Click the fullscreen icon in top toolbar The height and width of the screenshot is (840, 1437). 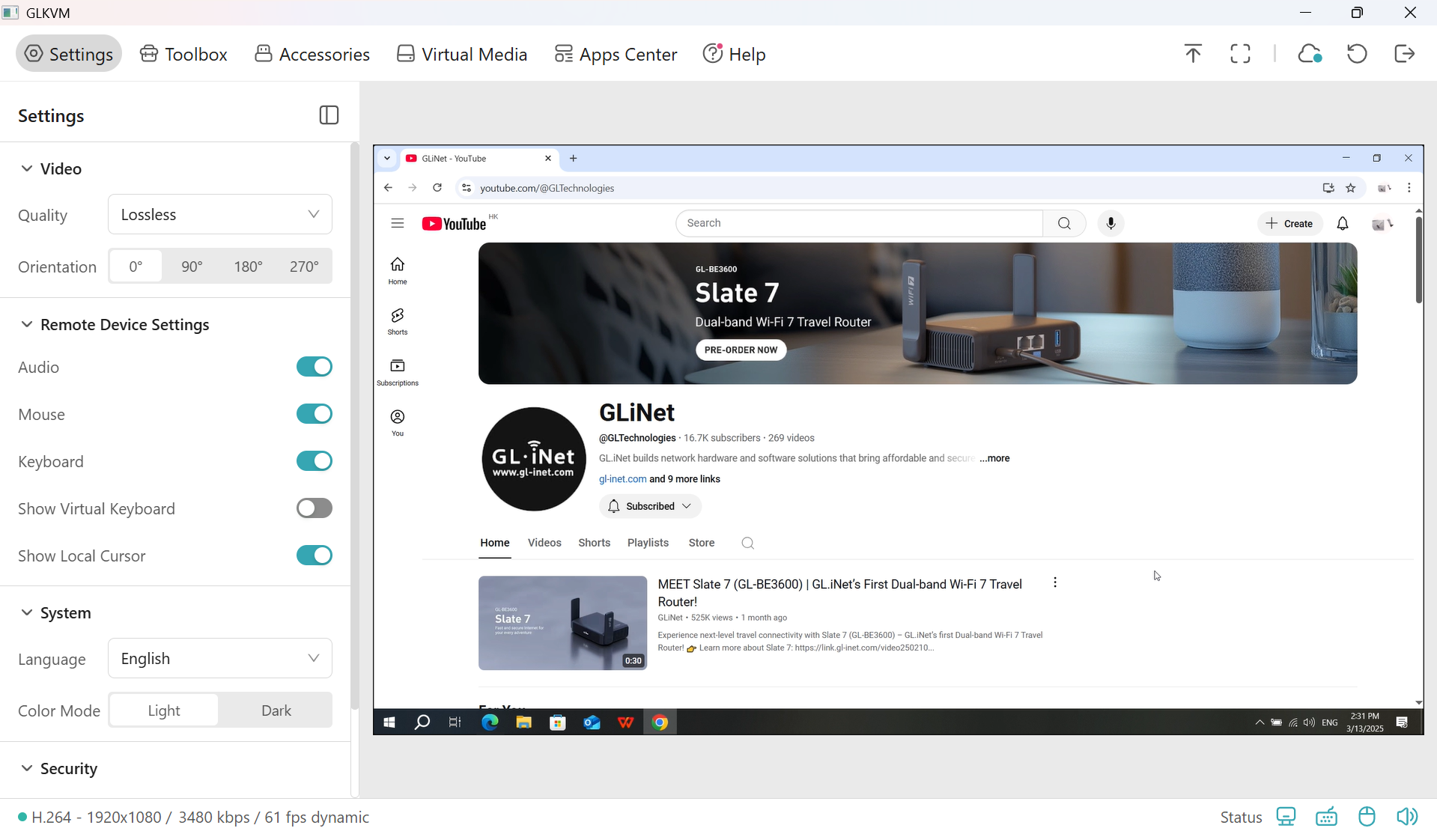pos(1240,54)
